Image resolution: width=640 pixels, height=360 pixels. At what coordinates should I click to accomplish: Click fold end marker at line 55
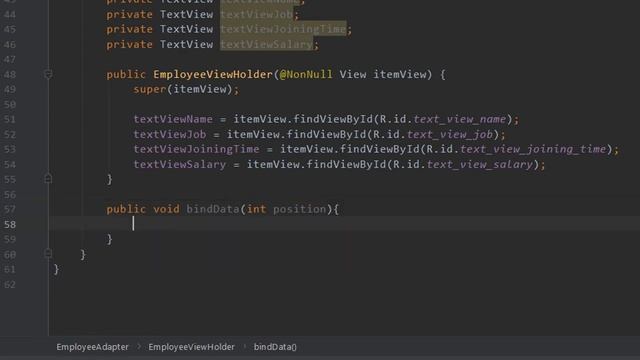tap(48, 179)
